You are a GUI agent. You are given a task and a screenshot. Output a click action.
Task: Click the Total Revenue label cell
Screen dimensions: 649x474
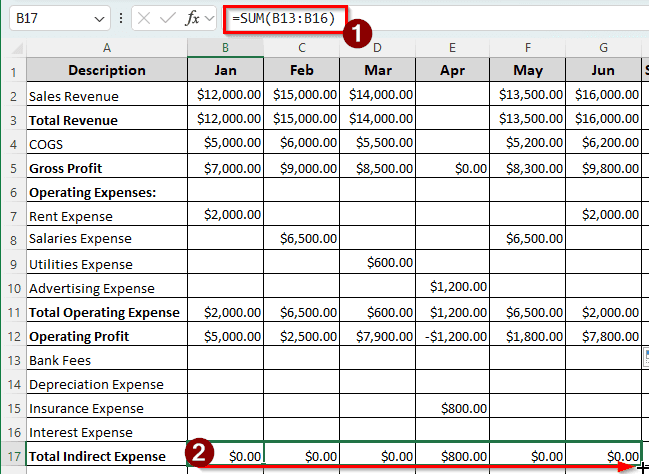(107, 118)
